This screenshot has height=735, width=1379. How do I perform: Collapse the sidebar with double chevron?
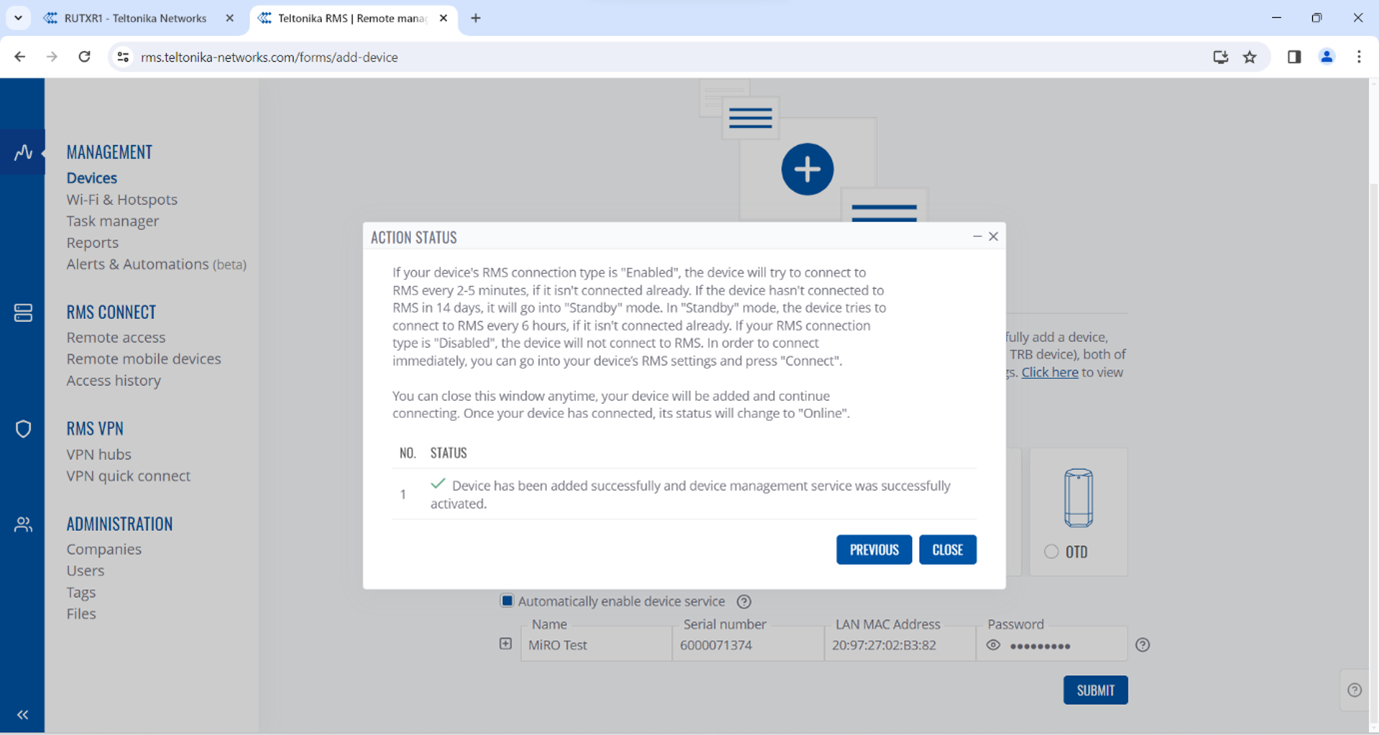click(23, 715)
